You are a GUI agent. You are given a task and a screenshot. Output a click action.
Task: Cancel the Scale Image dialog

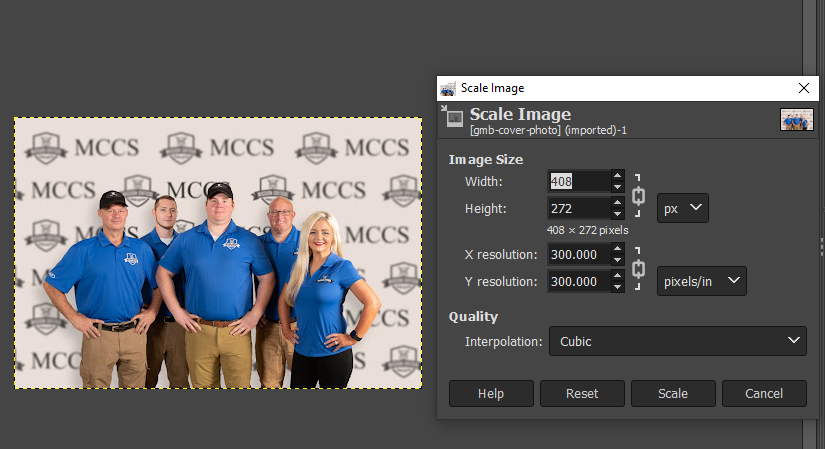point(764,393)
